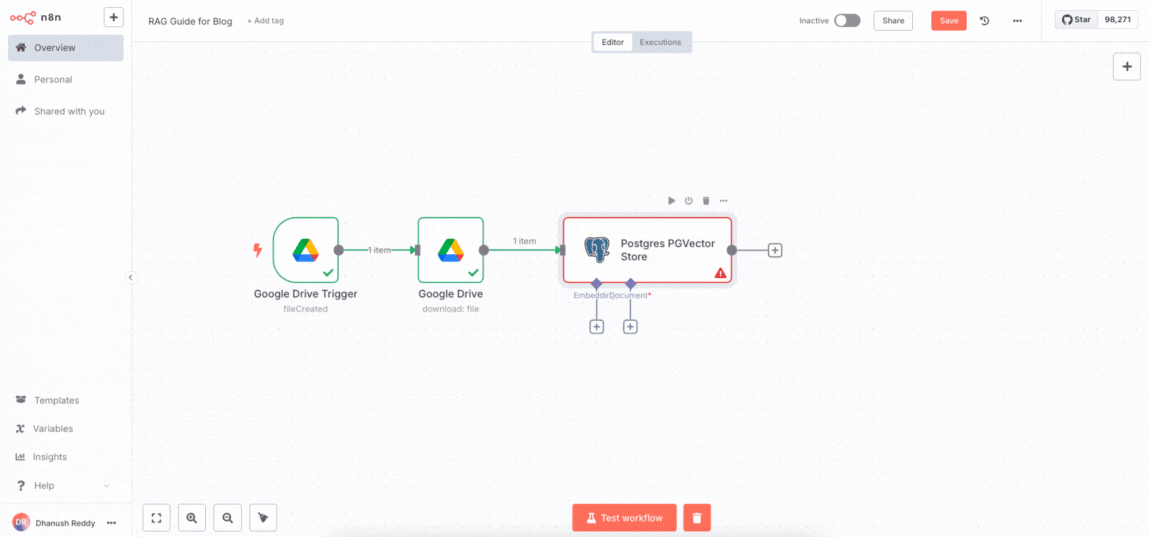
Task: Execute Postgres node with play icon
Action: tap(672, 201)
